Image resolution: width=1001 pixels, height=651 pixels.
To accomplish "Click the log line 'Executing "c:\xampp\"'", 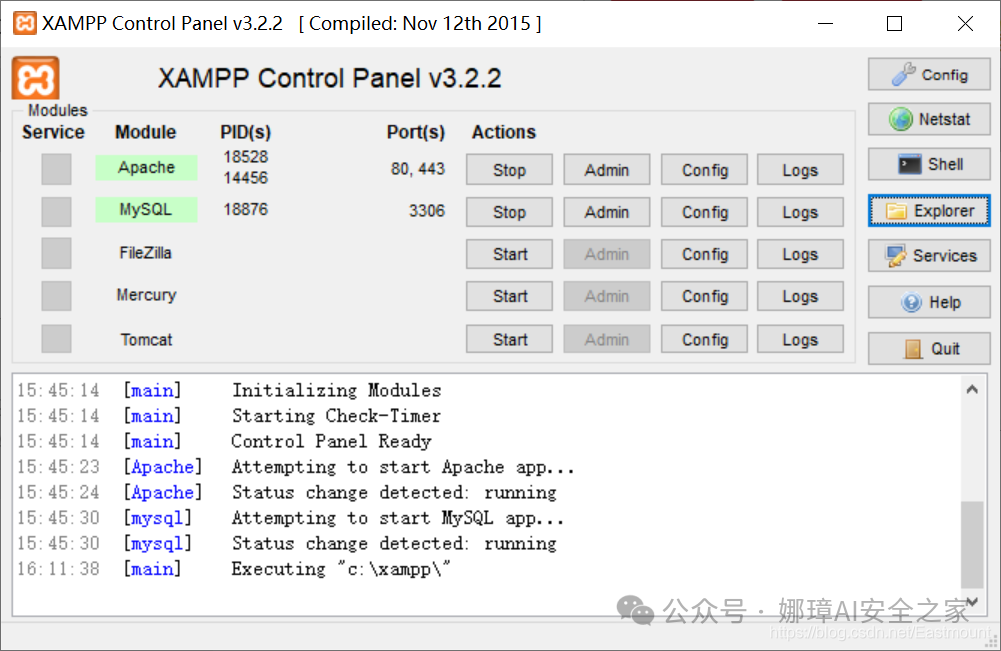I will click(341, 569).
